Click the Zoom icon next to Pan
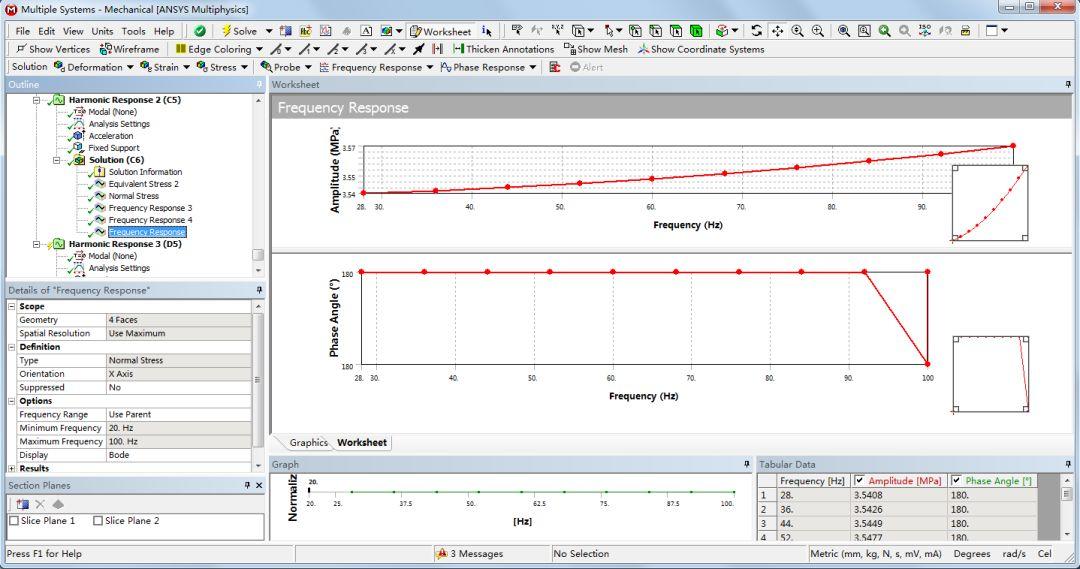The width and height of the screenshot is (1080, 569). (798, 31)
